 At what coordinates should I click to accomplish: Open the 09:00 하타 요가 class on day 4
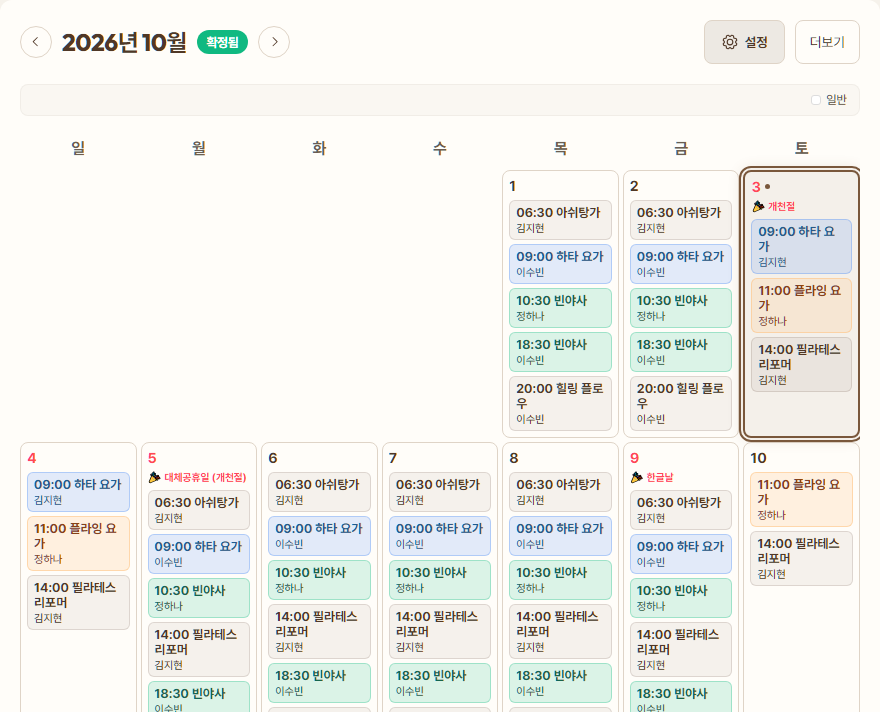pyautogui.click(x=79, y=492)
